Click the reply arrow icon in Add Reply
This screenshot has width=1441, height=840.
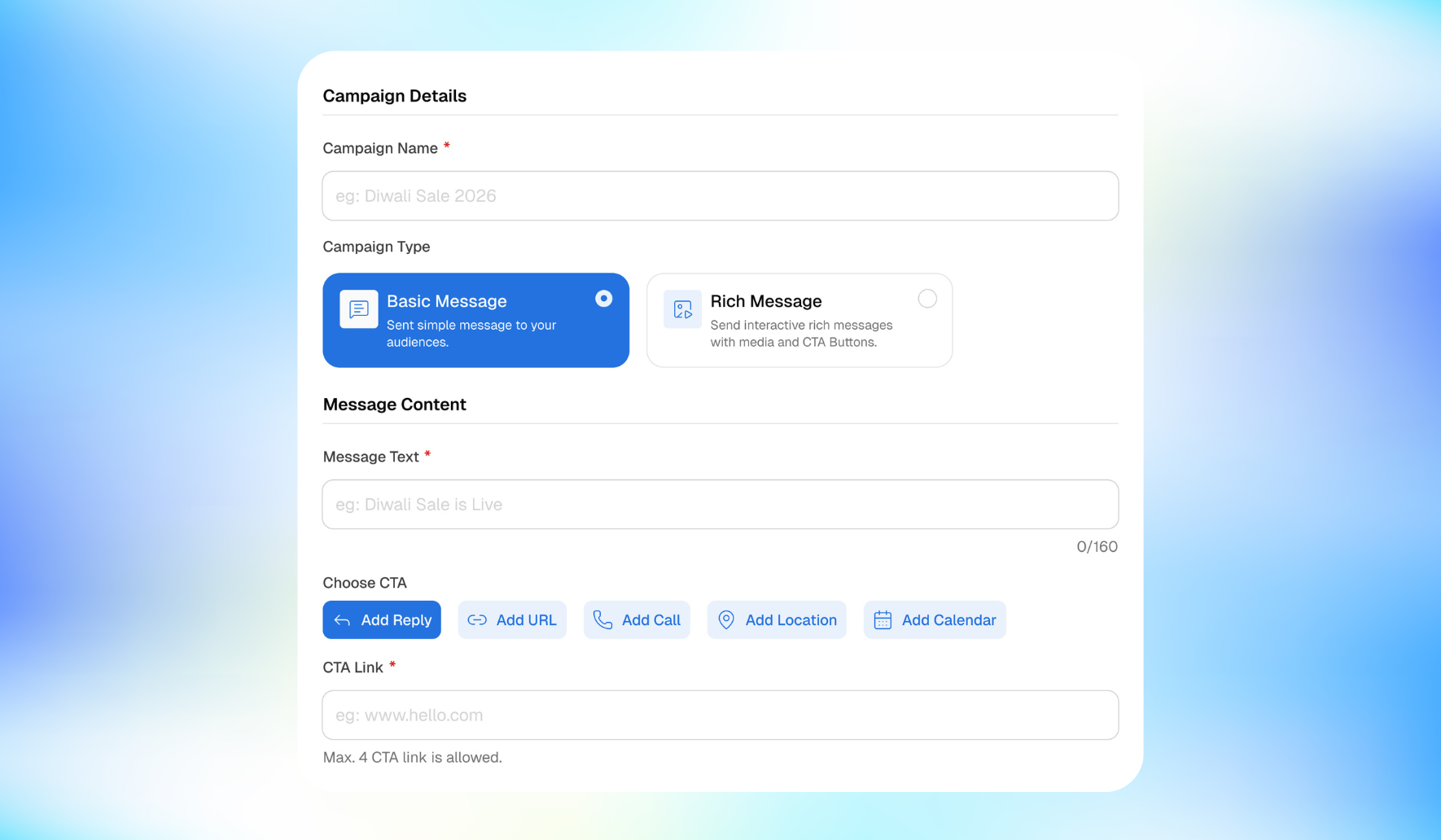(x=343, y=620)
